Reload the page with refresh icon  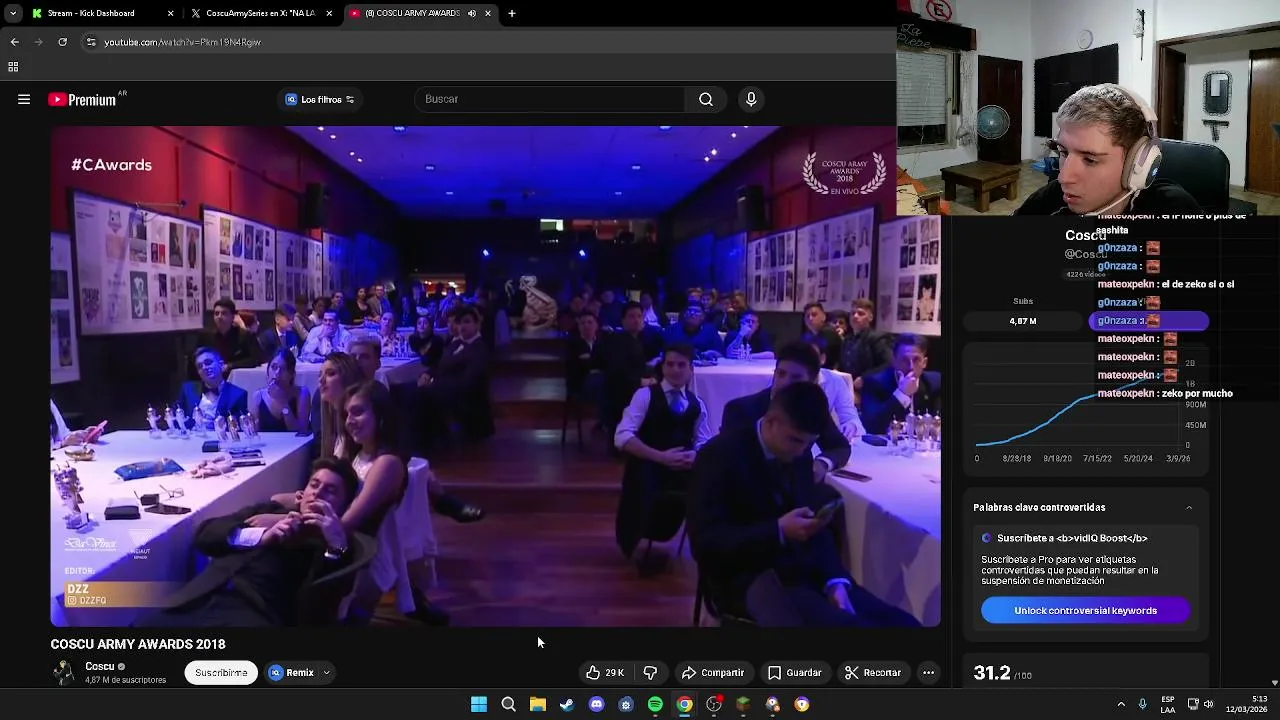[x=62, y=42]
